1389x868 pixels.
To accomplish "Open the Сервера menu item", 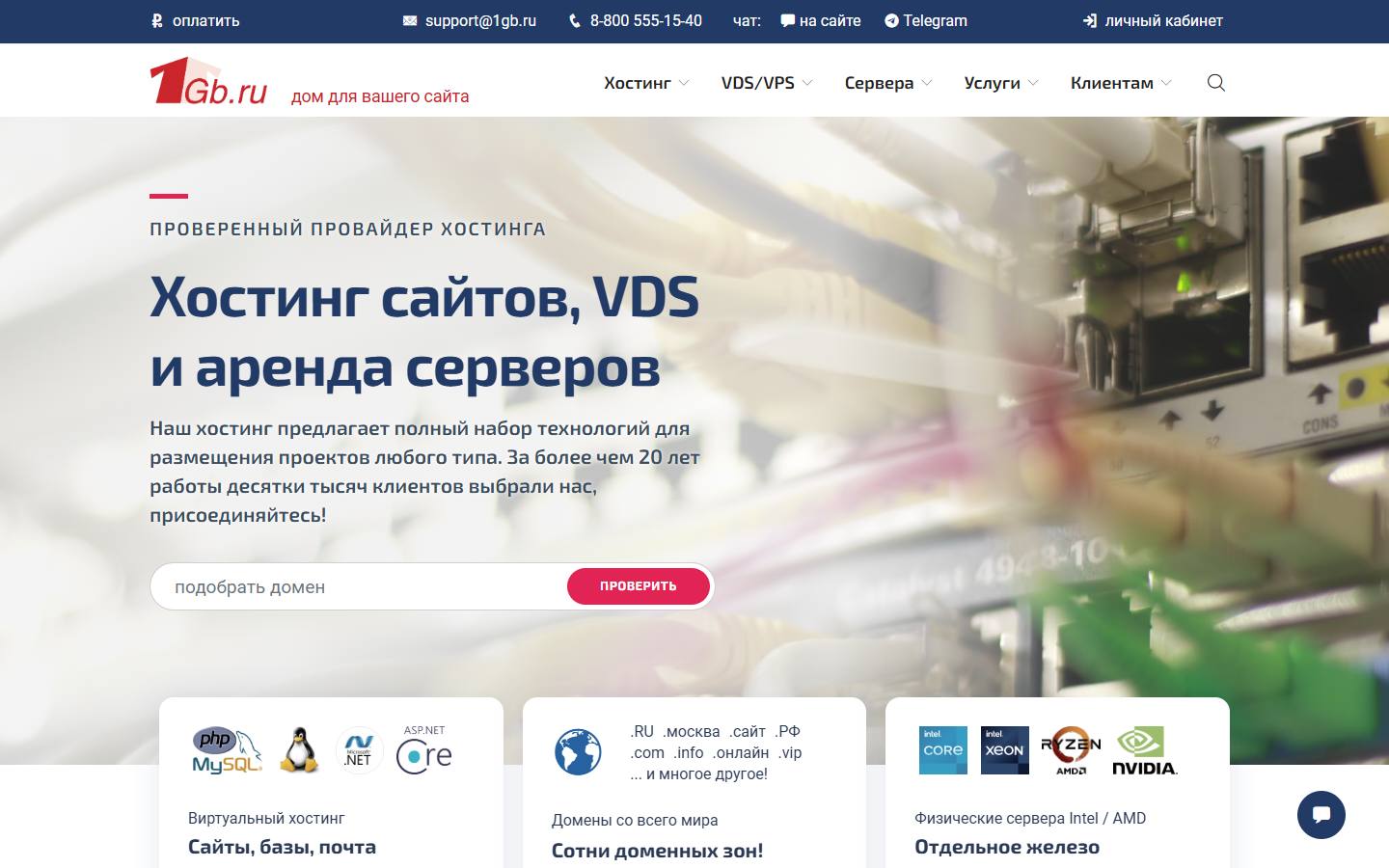I will click(x=879, y=83).
